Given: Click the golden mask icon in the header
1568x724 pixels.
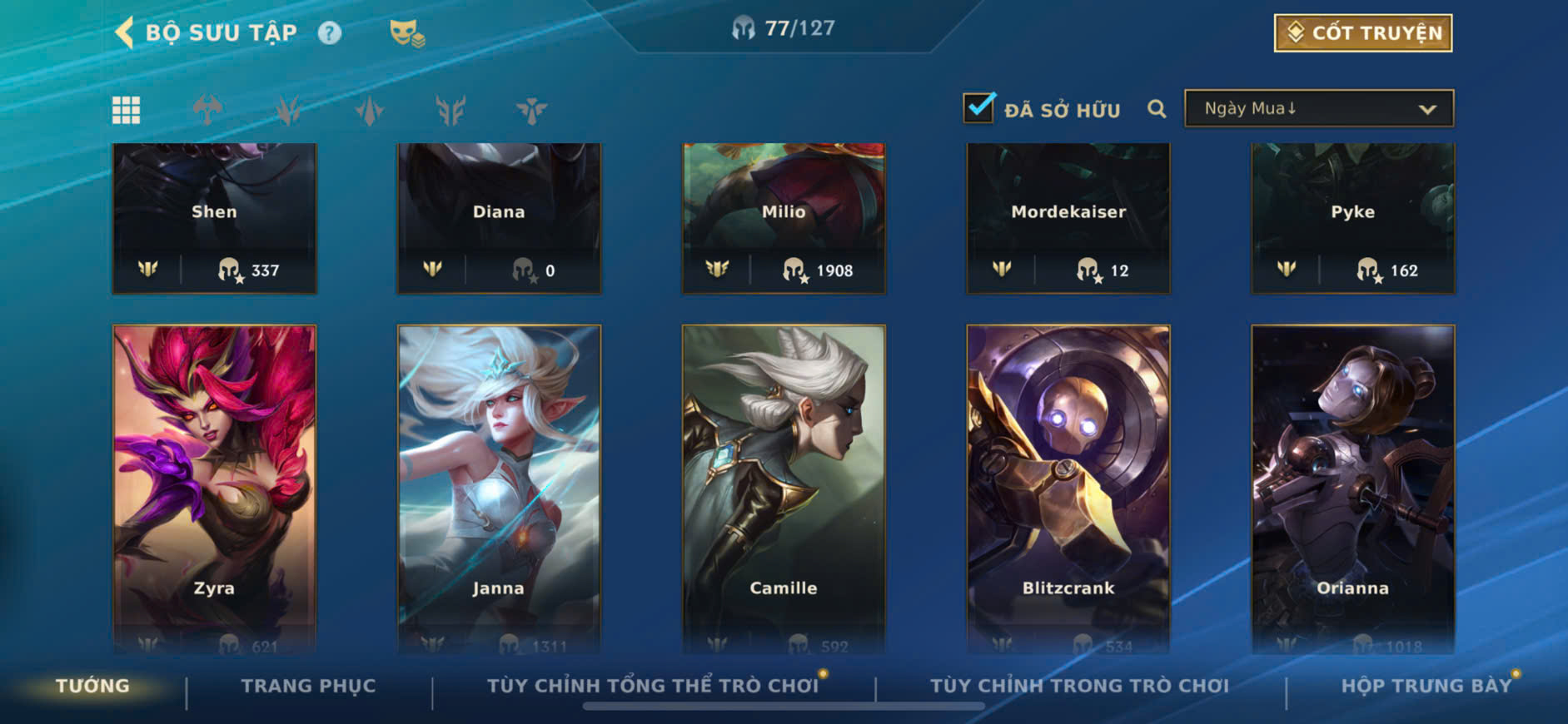Looking at the screenshot, I should coord(407,33).
